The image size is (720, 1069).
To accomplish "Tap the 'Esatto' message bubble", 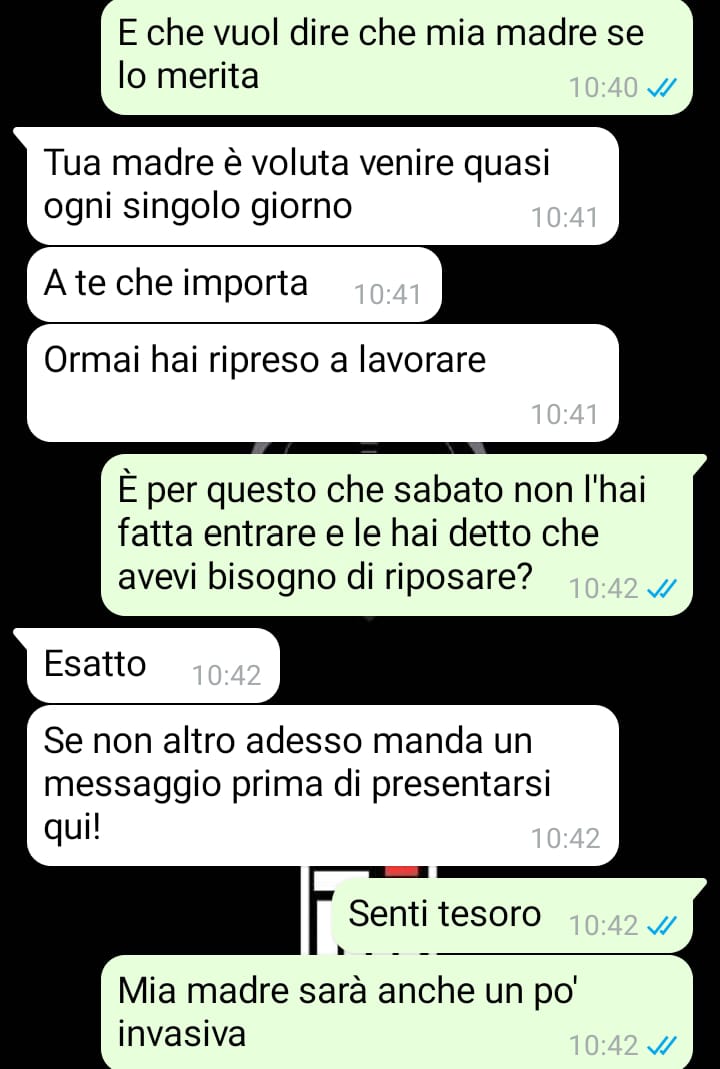I will click(x=153, y=665).
